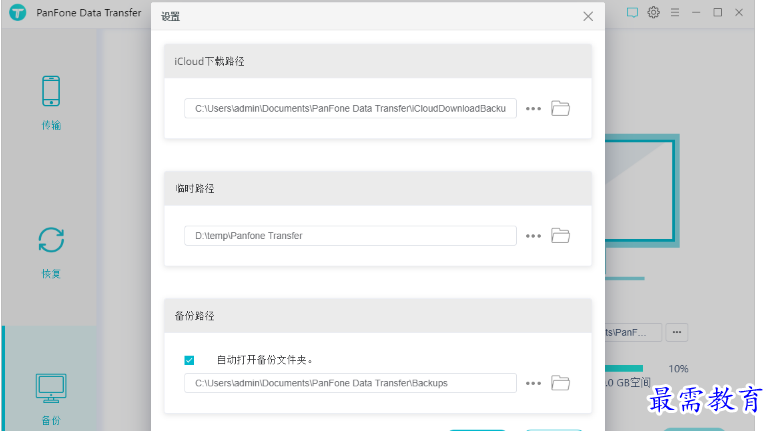Browse for backup path via dots button

coord(533,383)
